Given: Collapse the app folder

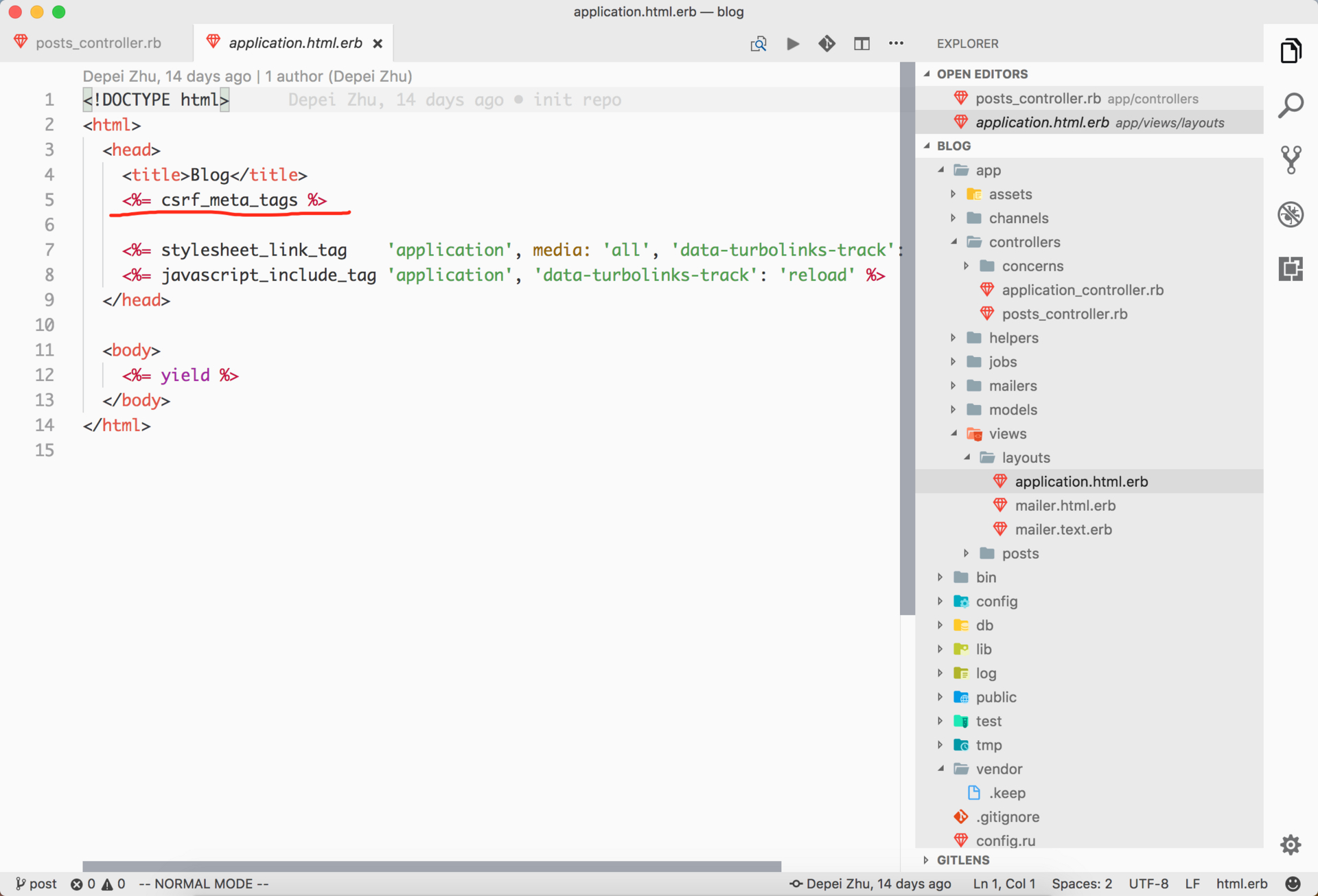Looking at the screenshot, I should [1089, 170].
